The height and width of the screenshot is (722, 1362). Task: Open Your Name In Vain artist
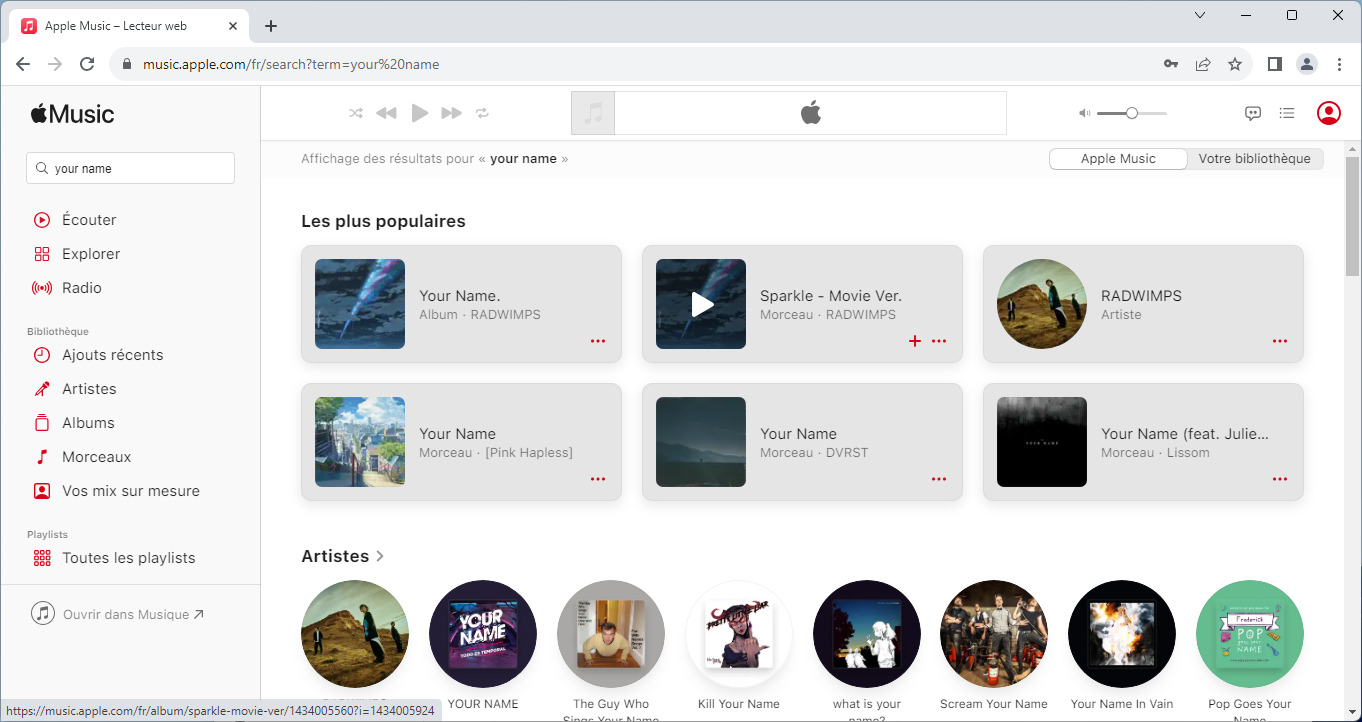[1122, 634]
